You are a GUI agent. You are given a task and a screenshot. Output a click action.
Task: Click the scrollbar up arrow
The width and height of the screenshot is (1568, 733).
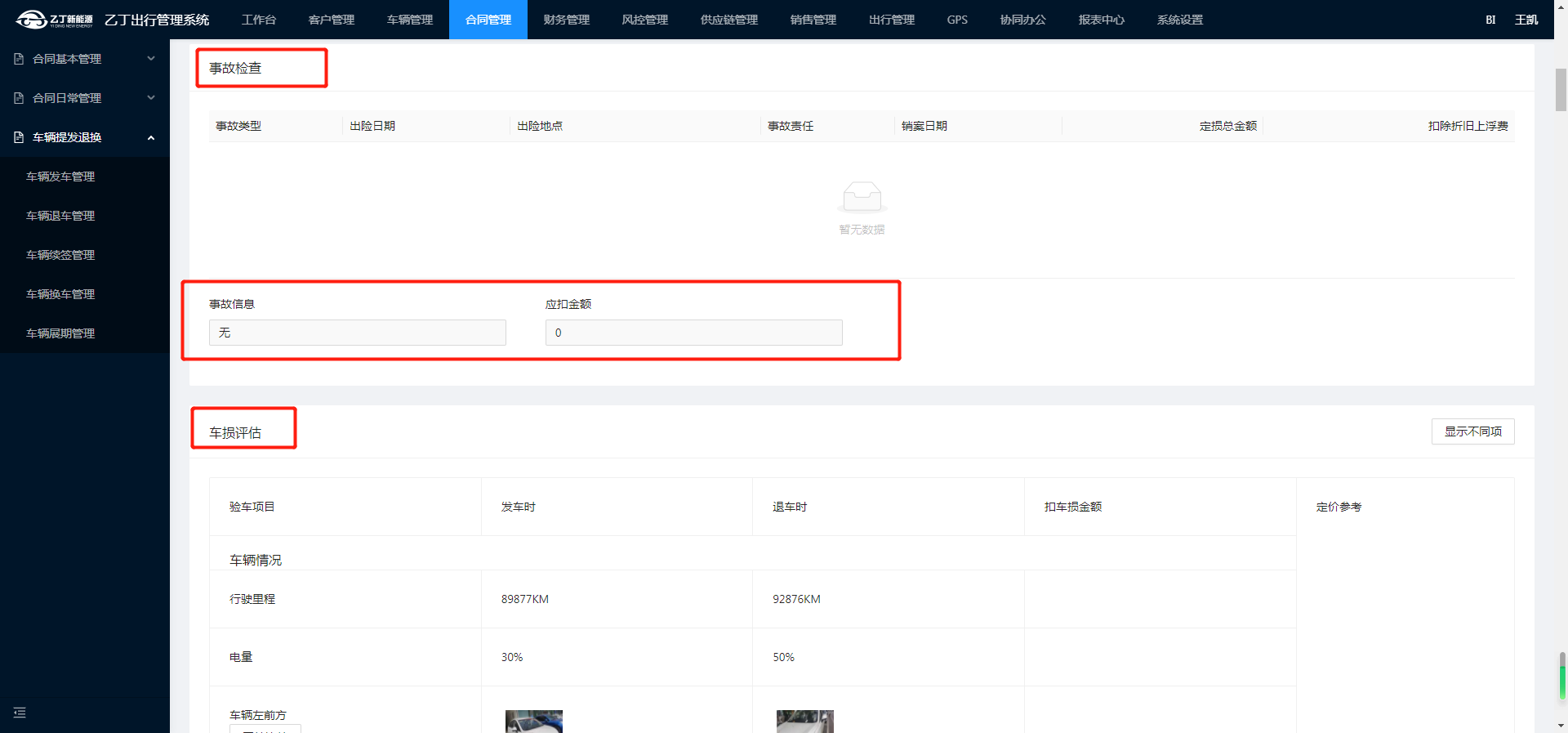point(1561,7)
